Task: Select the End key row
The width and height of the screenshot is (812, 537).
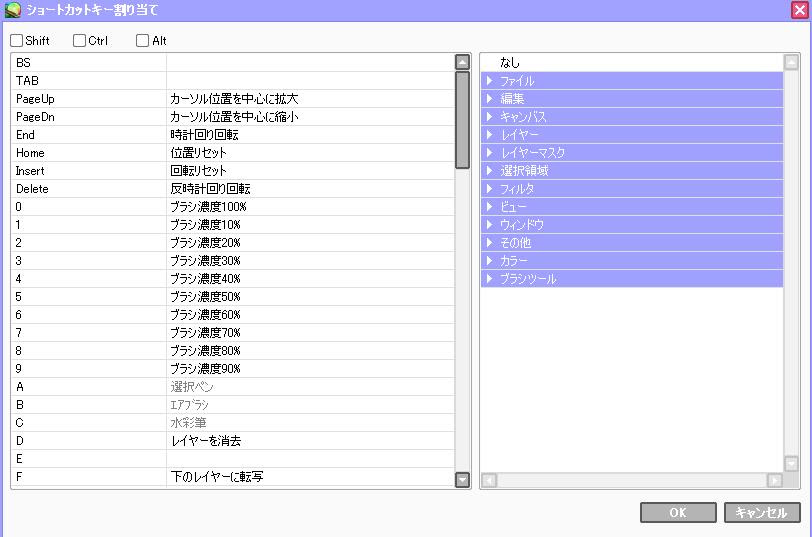Action: (x=233, y=135)
